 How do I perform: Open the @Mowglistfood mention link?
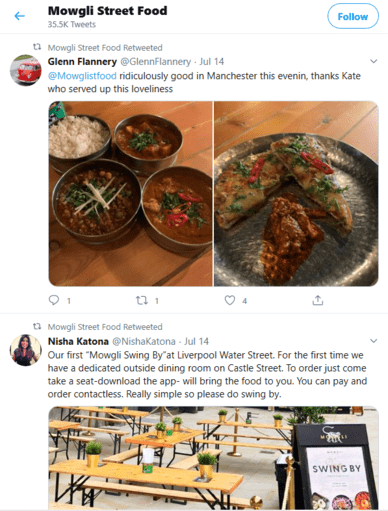82,76
